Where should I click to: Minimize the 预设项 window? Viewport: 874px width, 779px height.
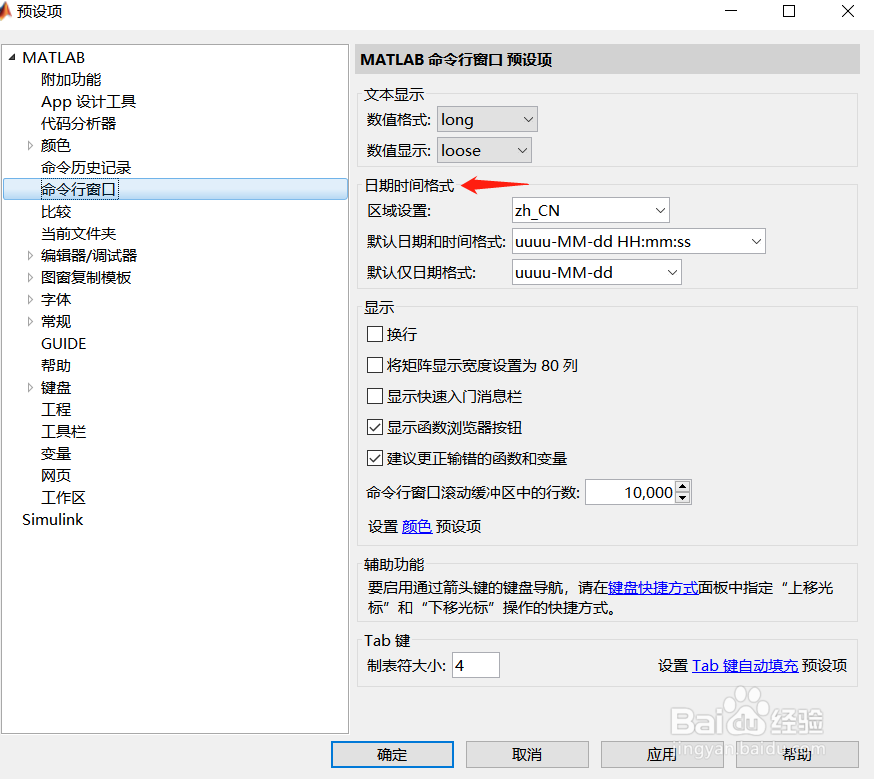pyautogui.click(x=731, y=11)
